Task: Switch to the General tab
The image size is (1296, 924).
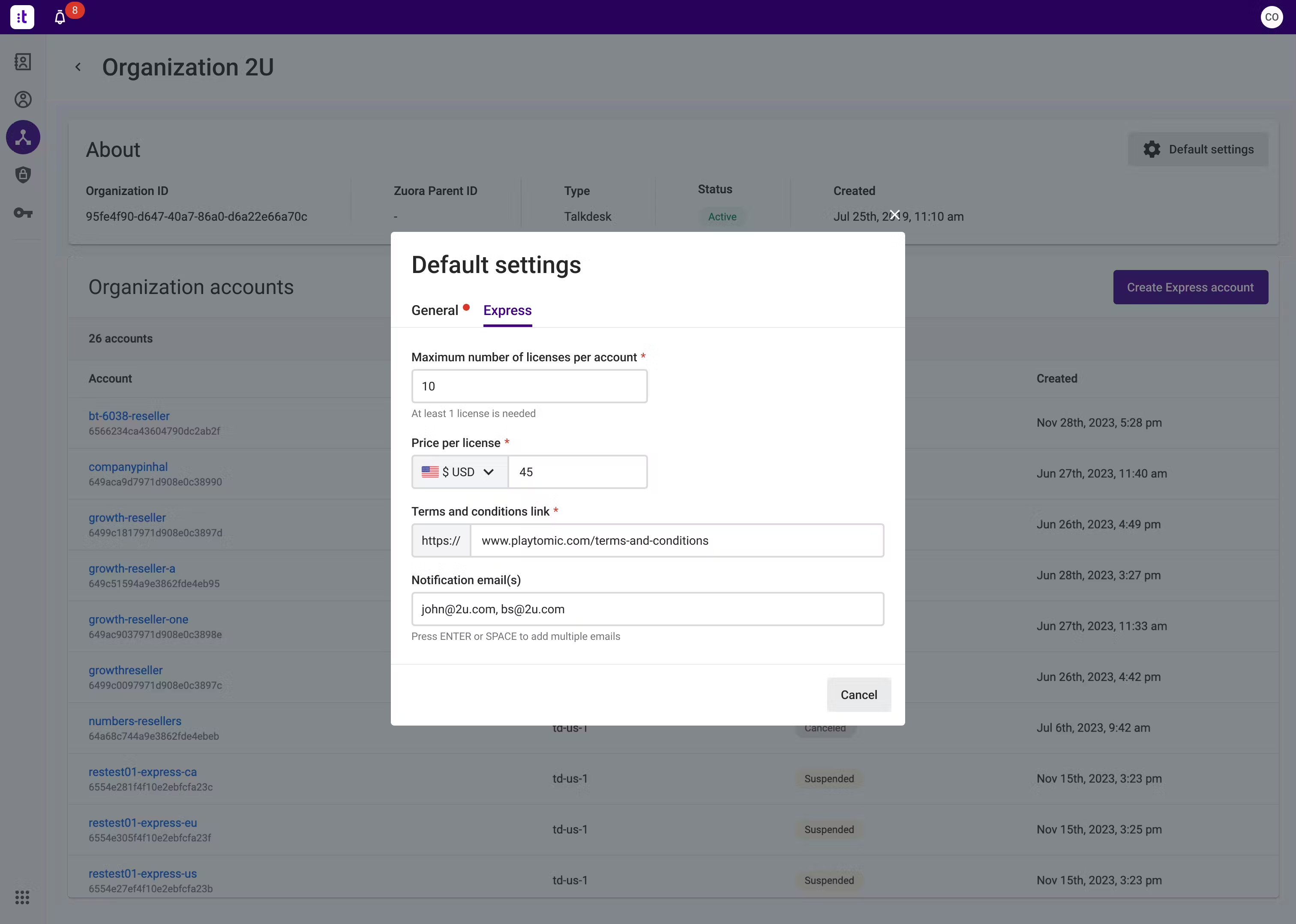Action: 435,311
